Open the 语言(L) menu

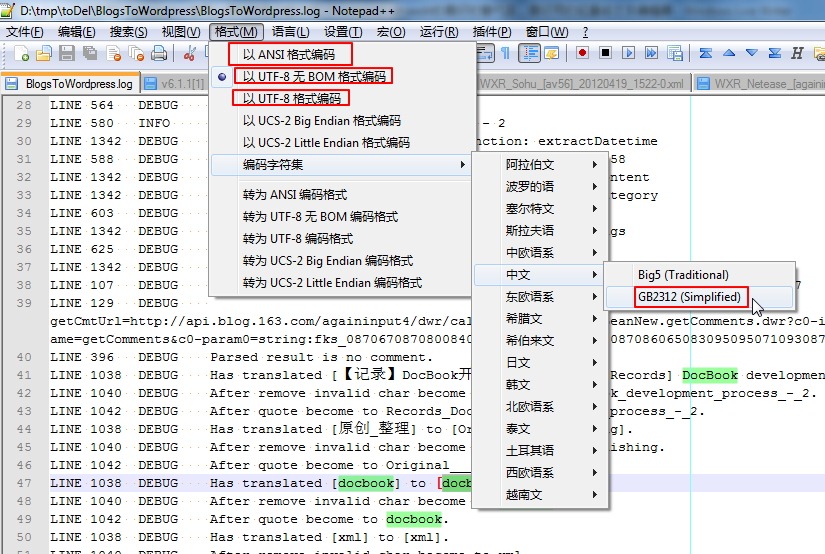(291, 32)
